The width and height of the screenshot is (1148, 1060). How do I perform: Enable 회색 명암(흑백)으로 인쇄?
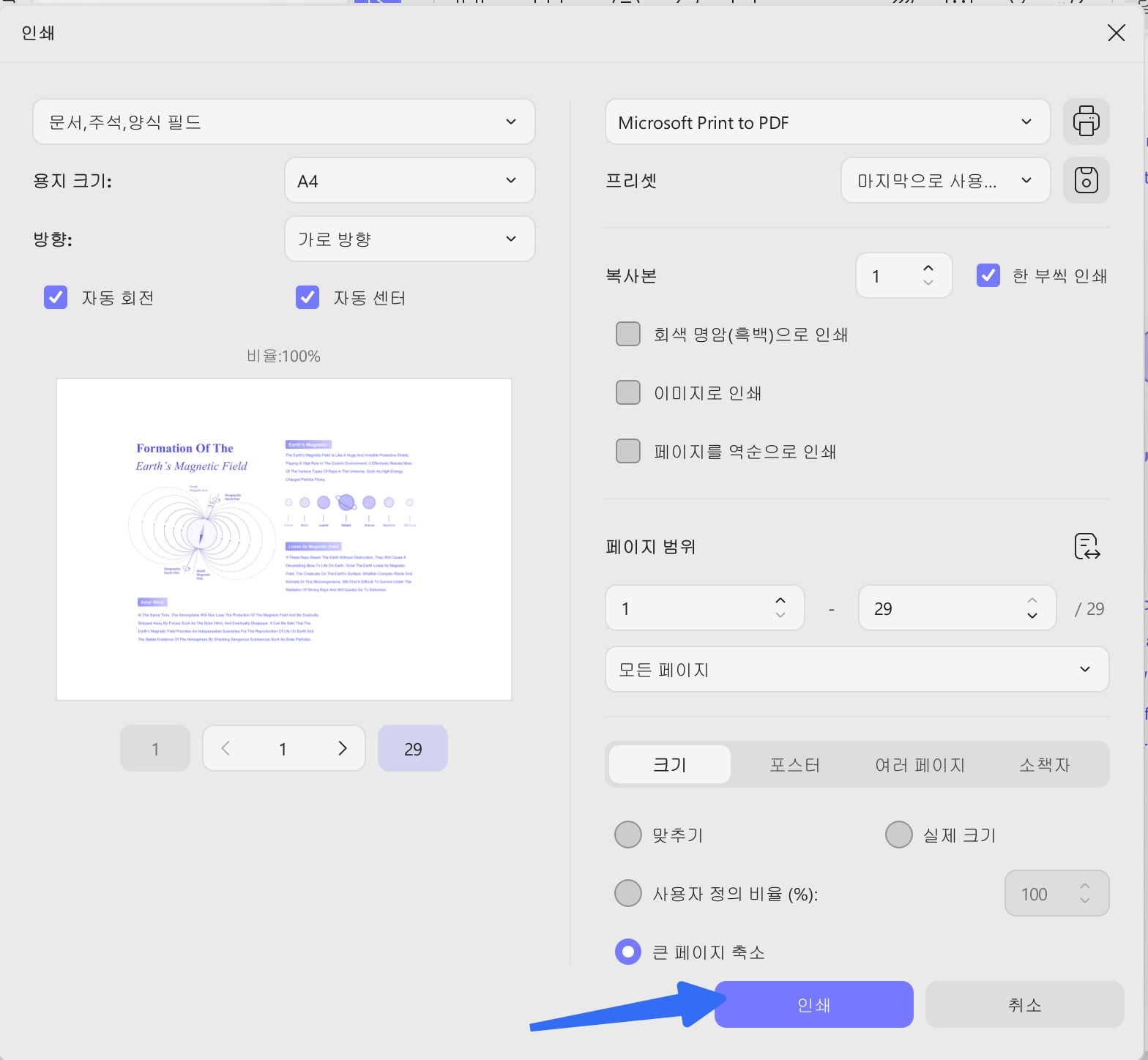[628, 334]
